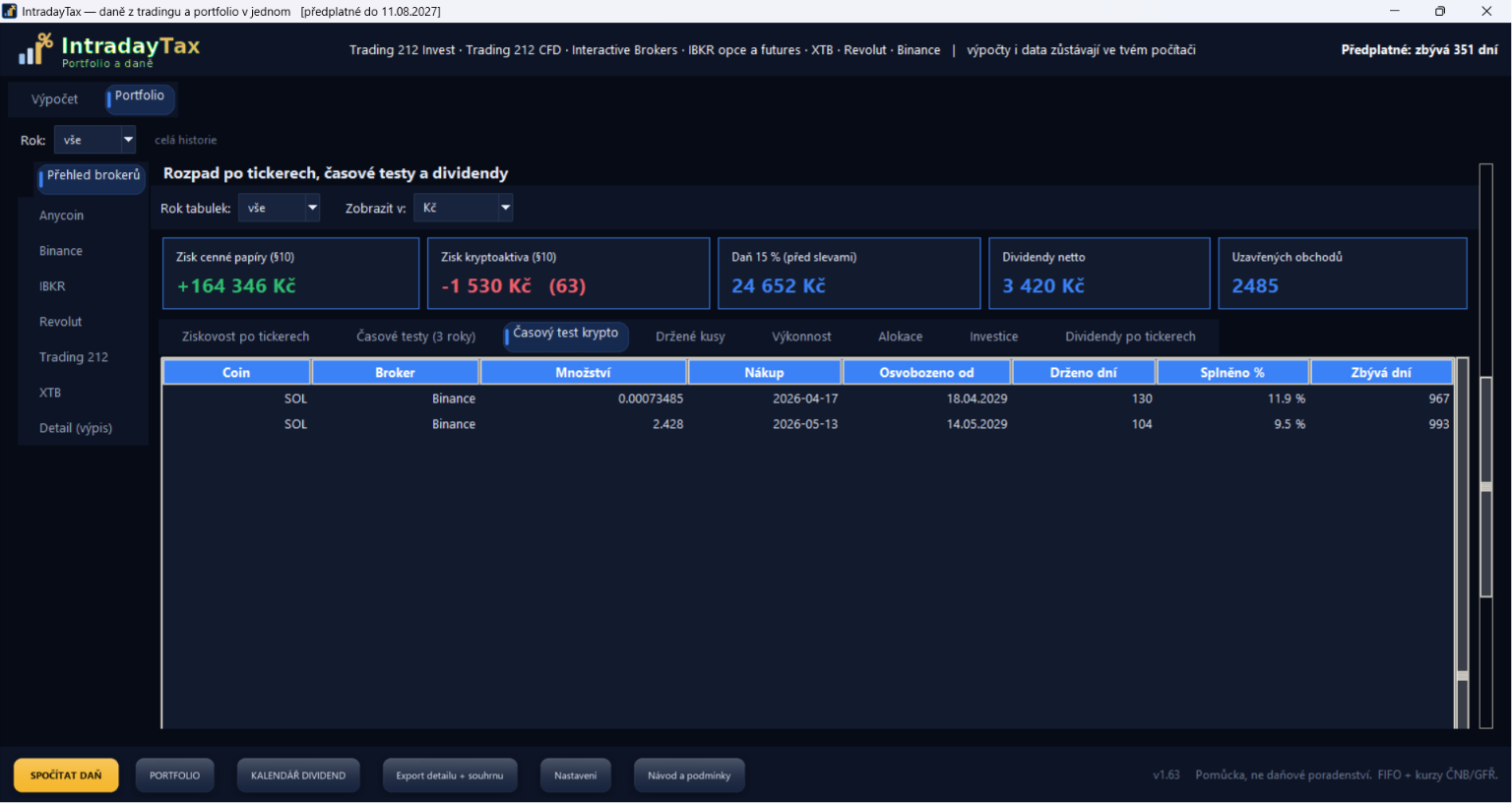Open the Držené kusy tab
Image resolution: width=1512 pixels, height=803 pixels.
pyautogui.click(x=690, y=337)
